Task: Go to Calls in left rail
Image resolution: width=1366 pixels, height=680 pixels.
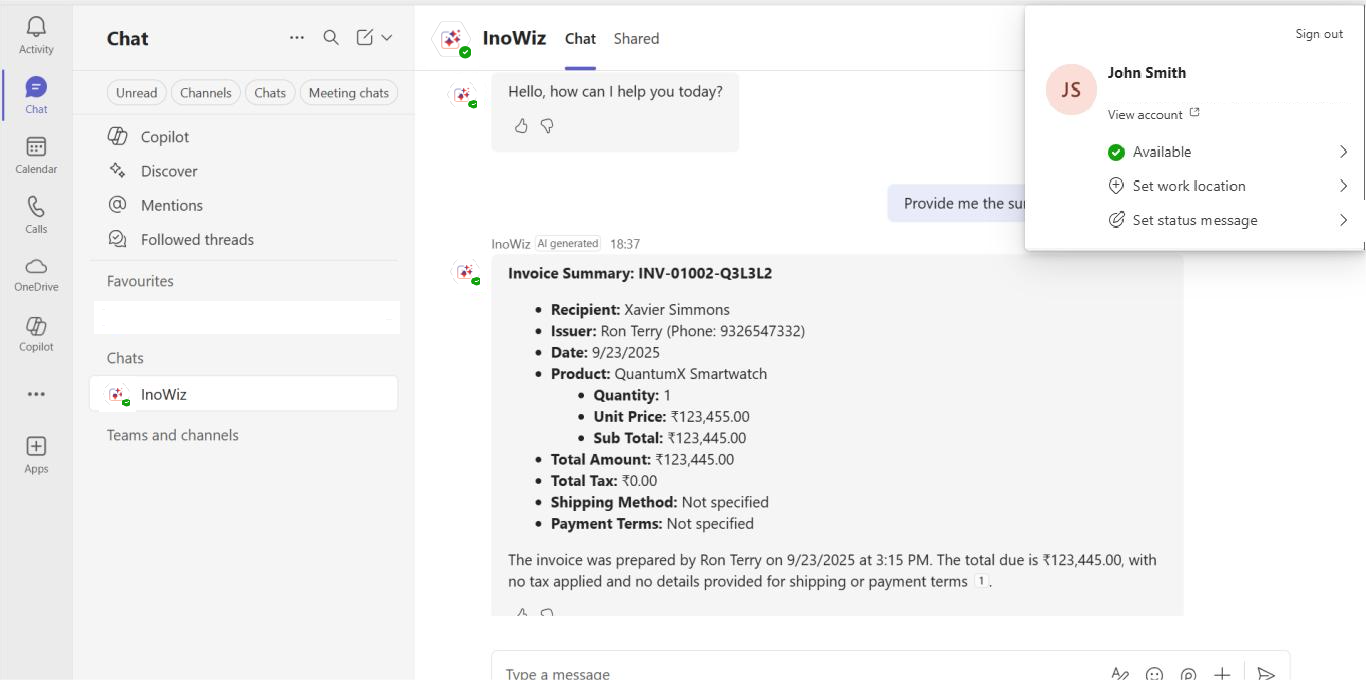Action: tap(36, 214)
